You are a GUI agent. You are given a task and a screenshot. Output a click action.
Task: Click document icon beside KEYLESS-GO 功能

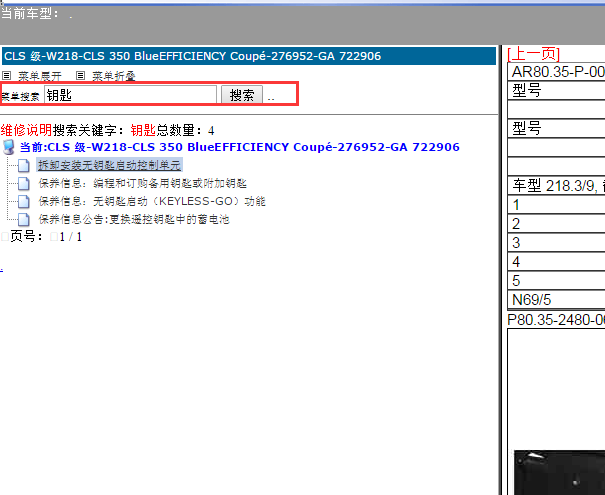[24, 202]
